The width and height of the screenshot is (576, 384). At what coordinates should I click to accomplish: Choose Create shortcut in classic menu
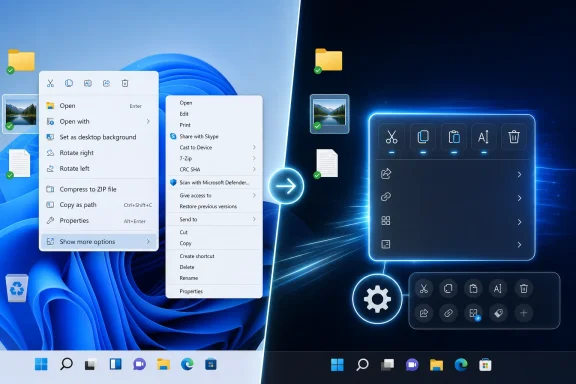[214, 256]
